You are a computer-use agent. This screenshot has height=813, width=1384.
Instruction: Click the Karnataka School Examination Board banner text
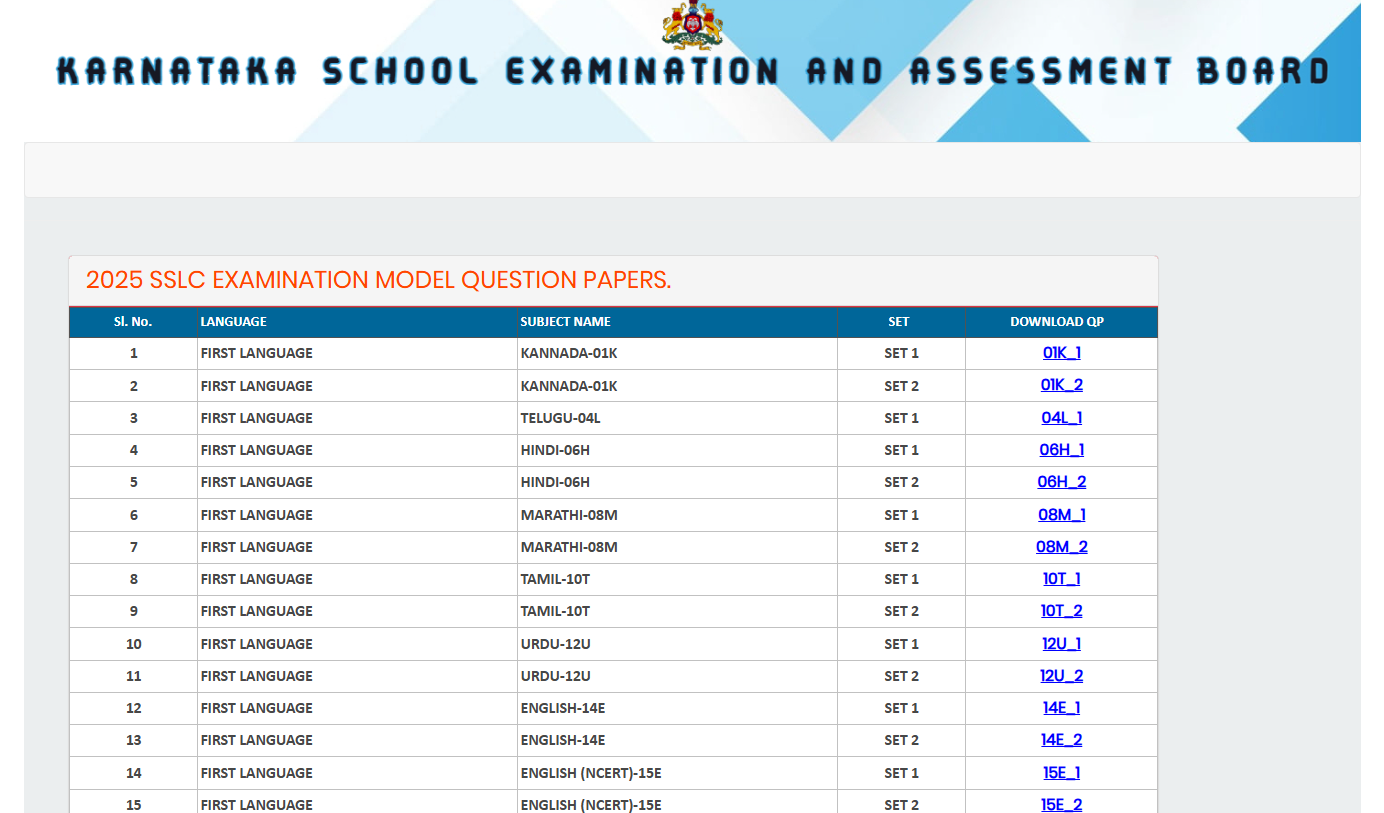(x=692, y=70)
